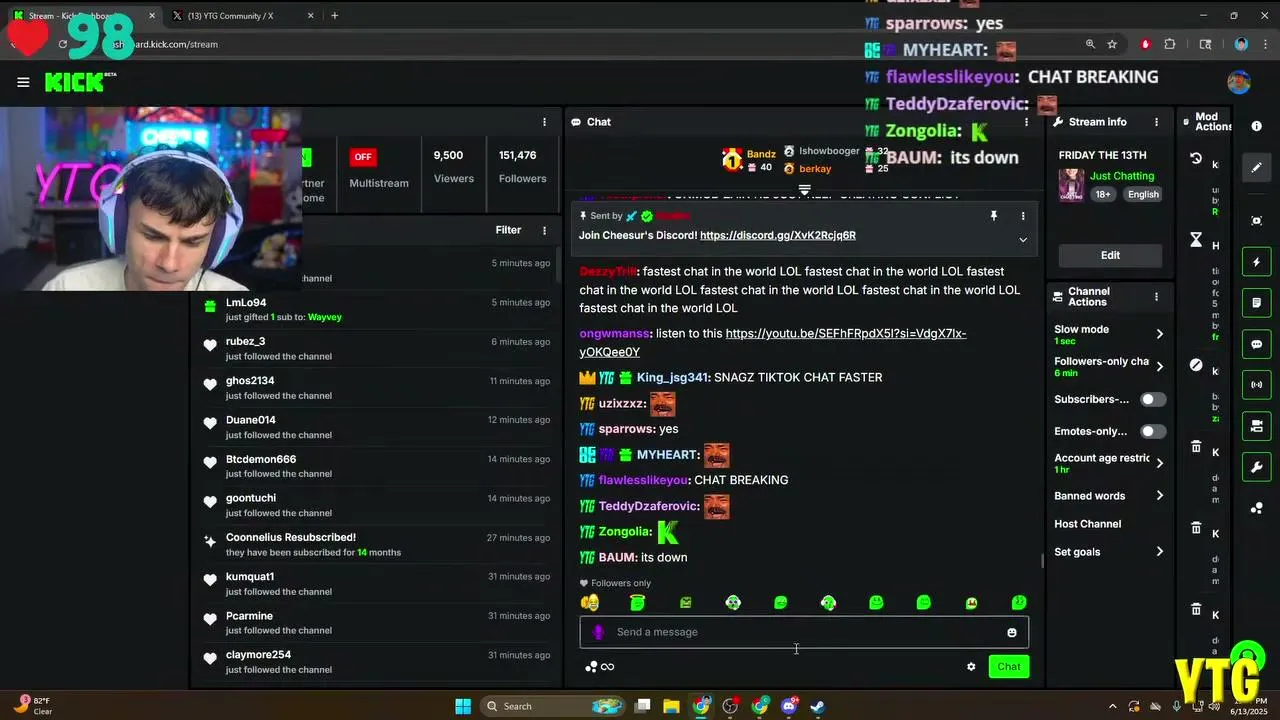Click the 151,476 Followers stat
The width and height of the screenshot is (1280, 720).
[x=522, y=167]
